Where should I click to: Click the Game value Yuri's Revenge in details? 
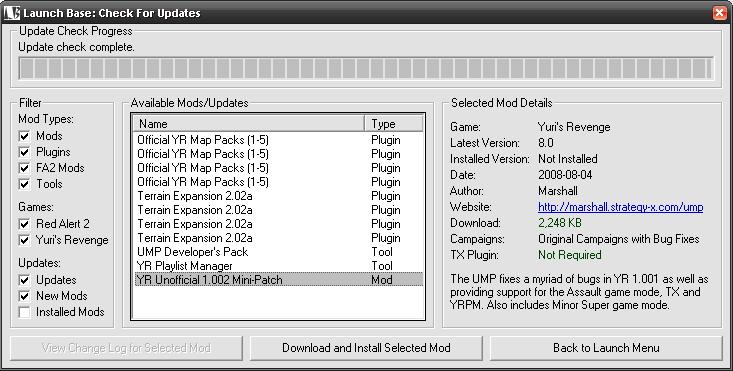(x=574, y=127)
